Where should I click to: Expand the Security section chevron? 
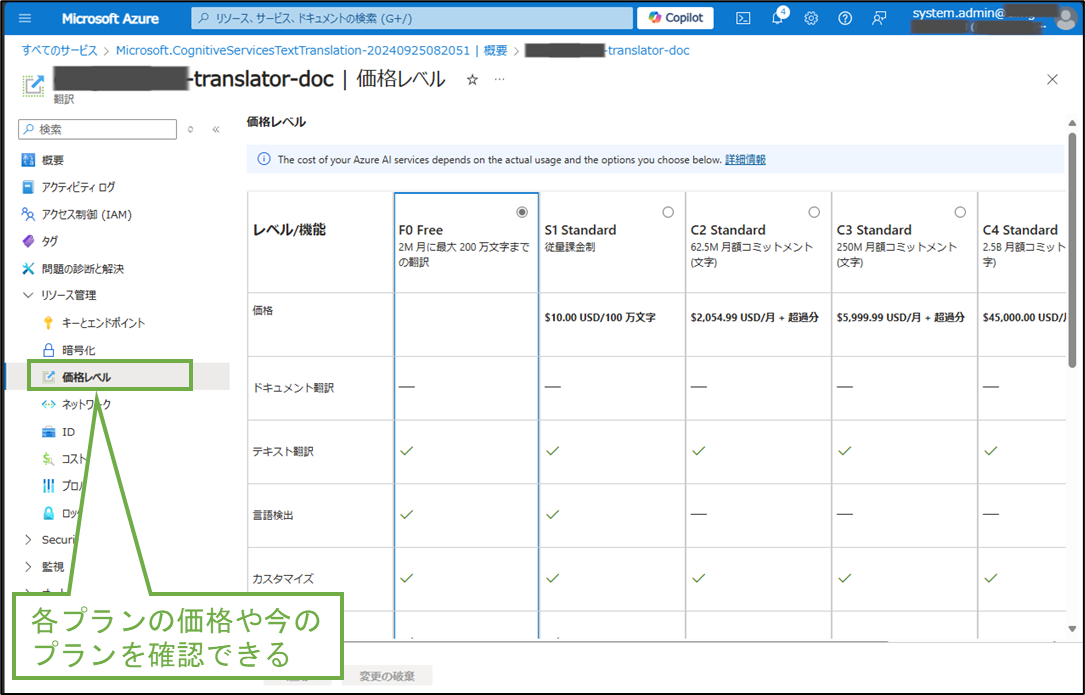pyautogui.click(x=28, y=539)
